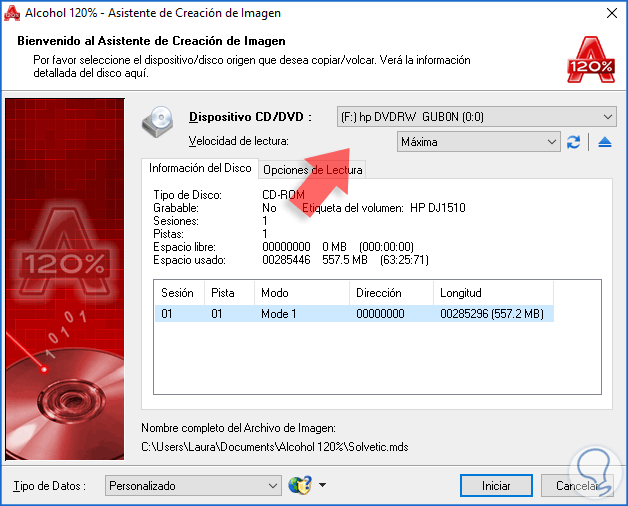The width and height of the screenshot is (628, 506).
Task: Click the 63:25:71 duration value
Action: pos(404,260)
